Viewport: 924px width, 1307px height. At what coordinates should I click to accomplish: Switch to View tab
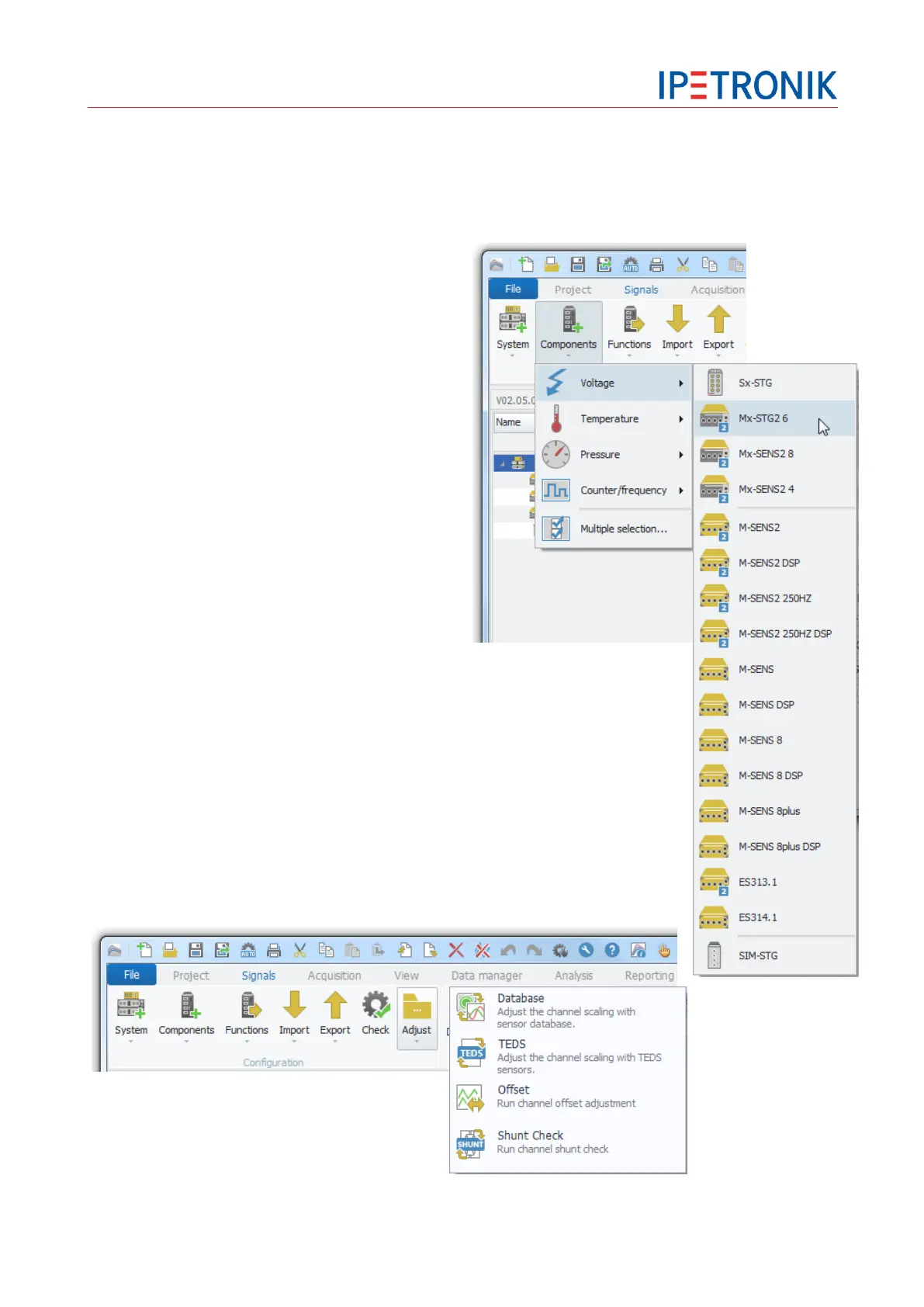tap(407, 976)
